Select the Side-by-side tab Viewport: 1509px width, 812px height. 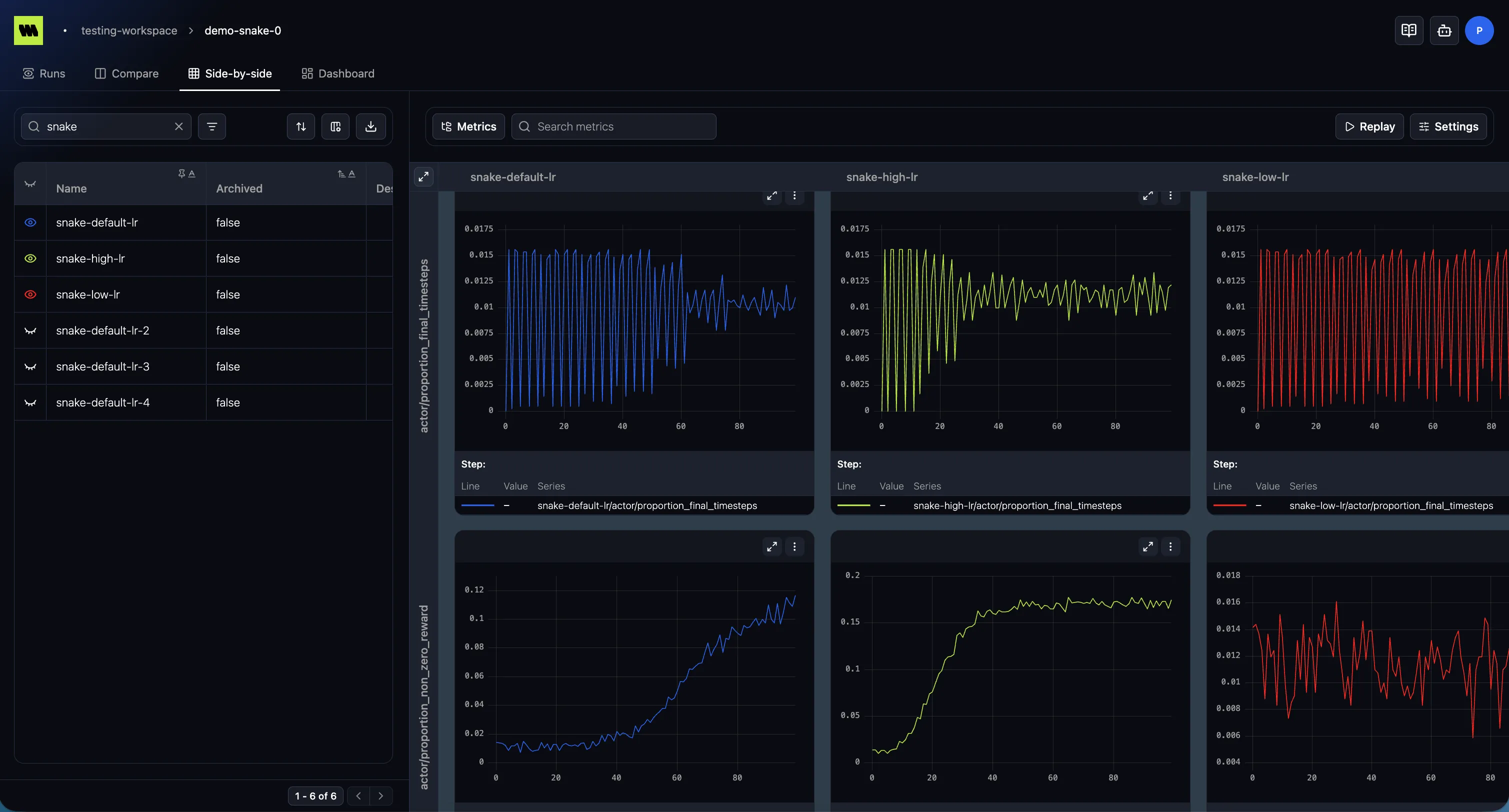[229, 73]
